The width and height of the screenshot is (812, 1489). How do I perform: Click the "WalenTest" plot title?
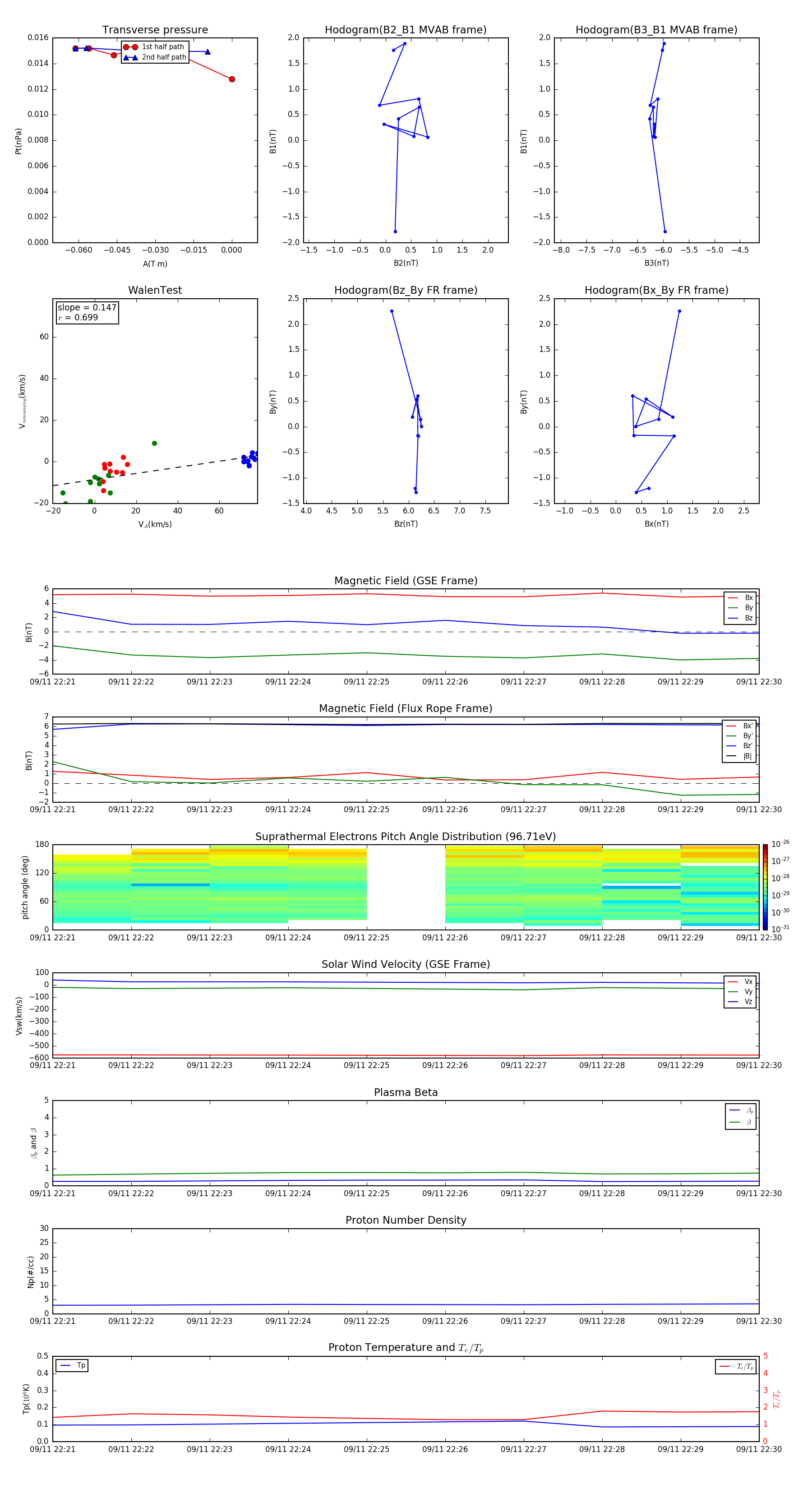(155, 290)
